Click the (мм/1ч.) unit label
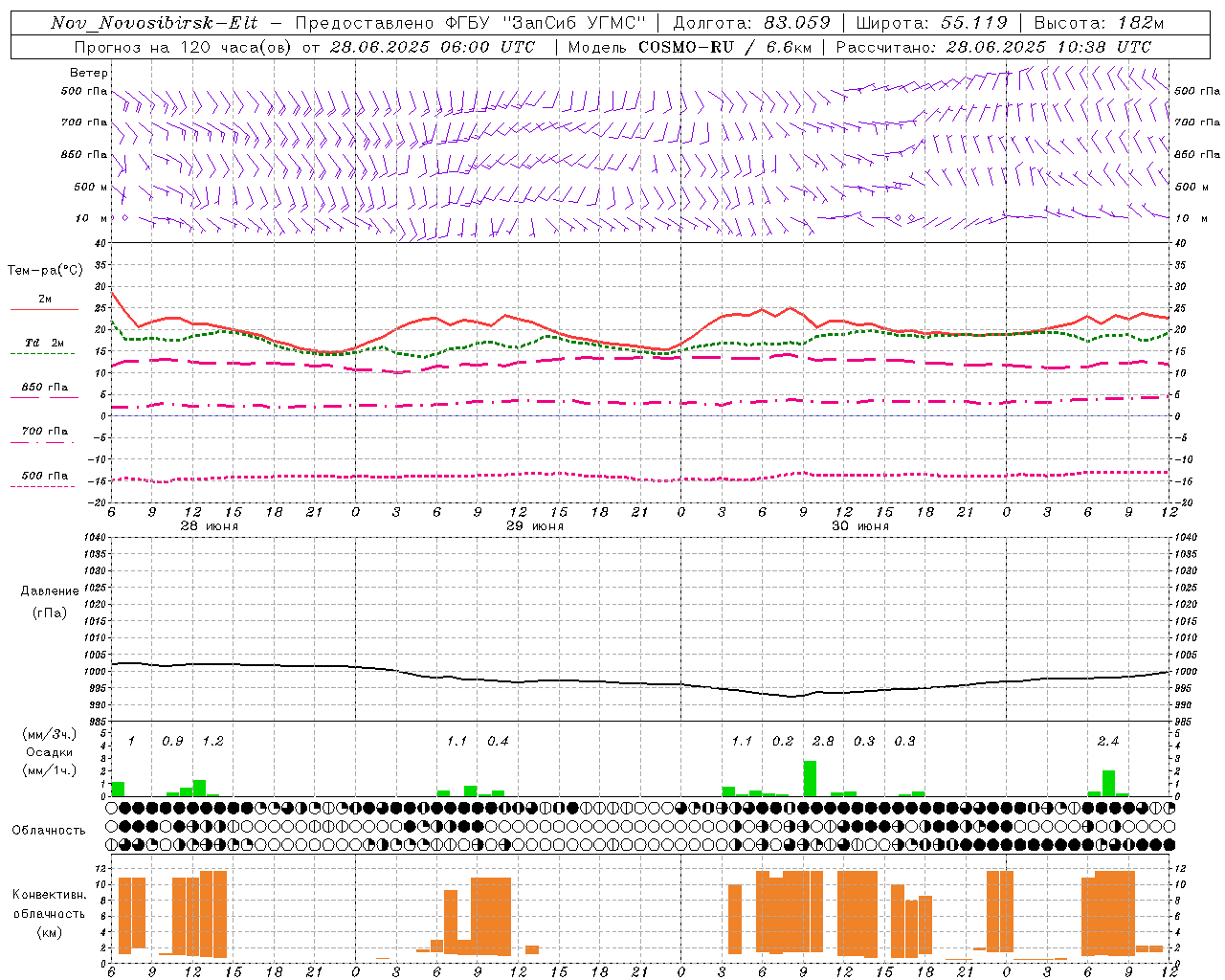The width and height of the screenshot is (1225, 980). pos(50,770)
